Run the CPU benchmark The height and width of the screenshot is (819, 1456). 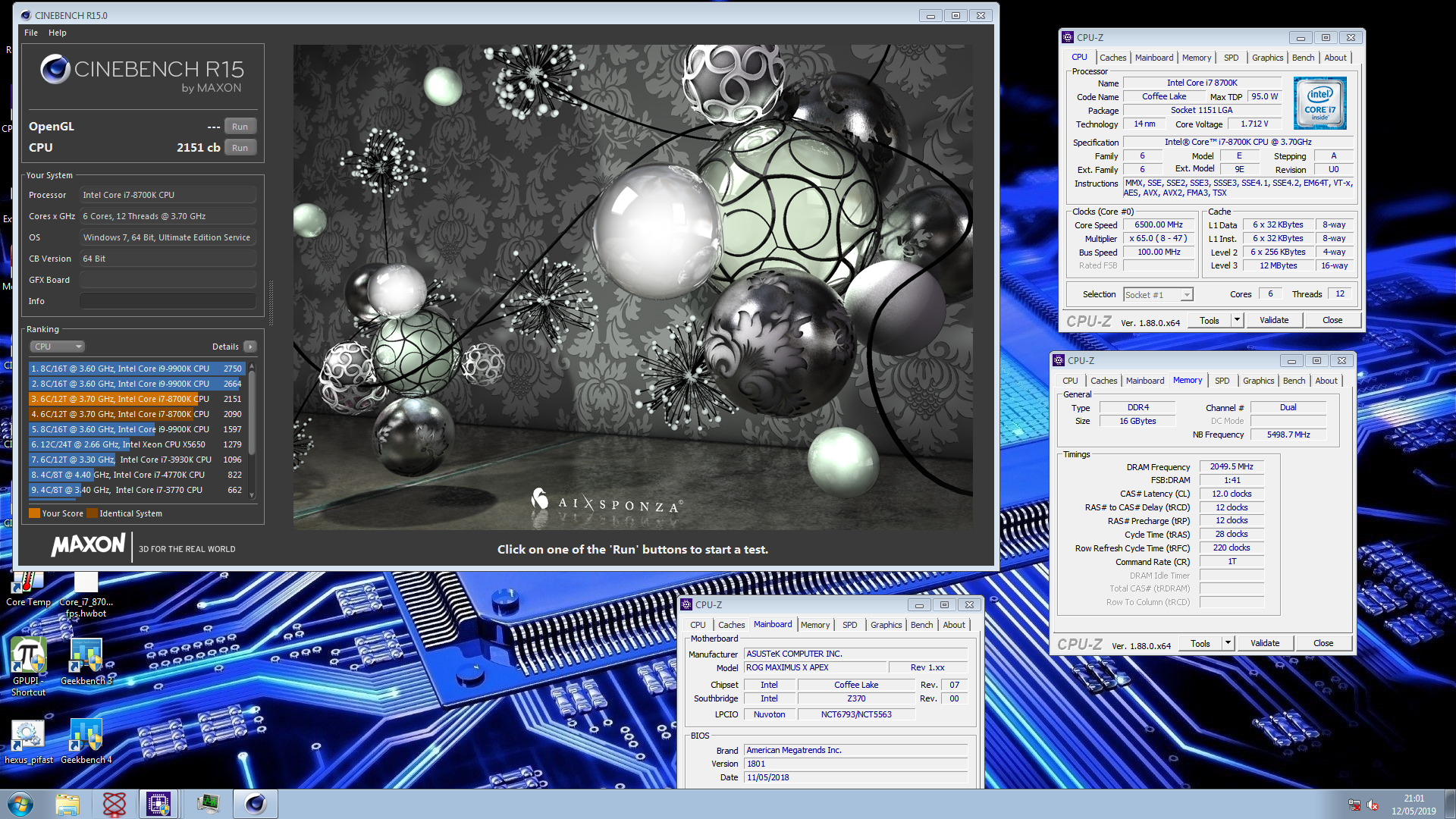tap(240, 148)
